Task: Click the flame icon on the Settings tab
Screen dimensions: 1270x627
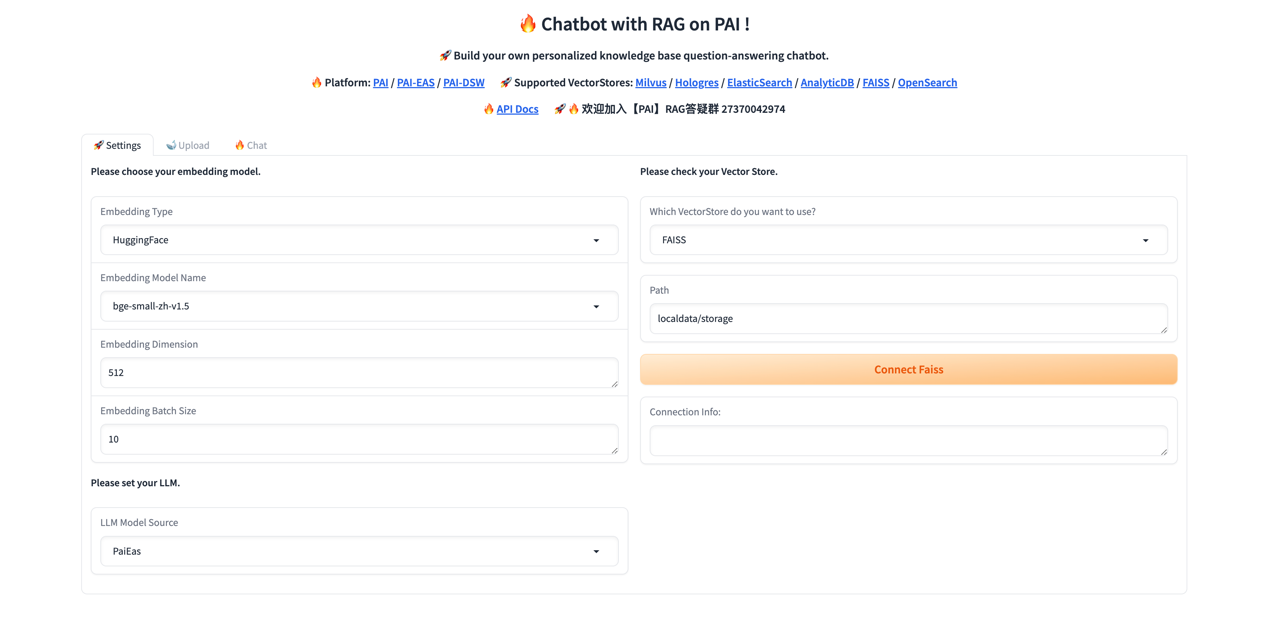Action: 98,145
